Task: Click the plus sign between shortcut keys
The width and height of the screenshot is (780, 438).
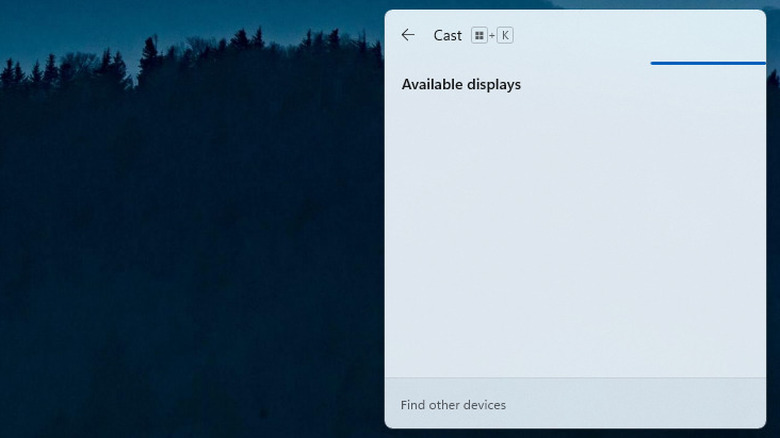Action: 492,36
